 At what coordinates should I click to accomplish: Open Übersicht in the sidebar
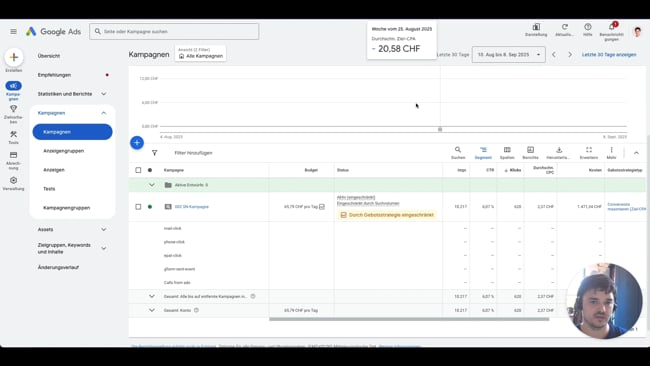pos(49,56)
